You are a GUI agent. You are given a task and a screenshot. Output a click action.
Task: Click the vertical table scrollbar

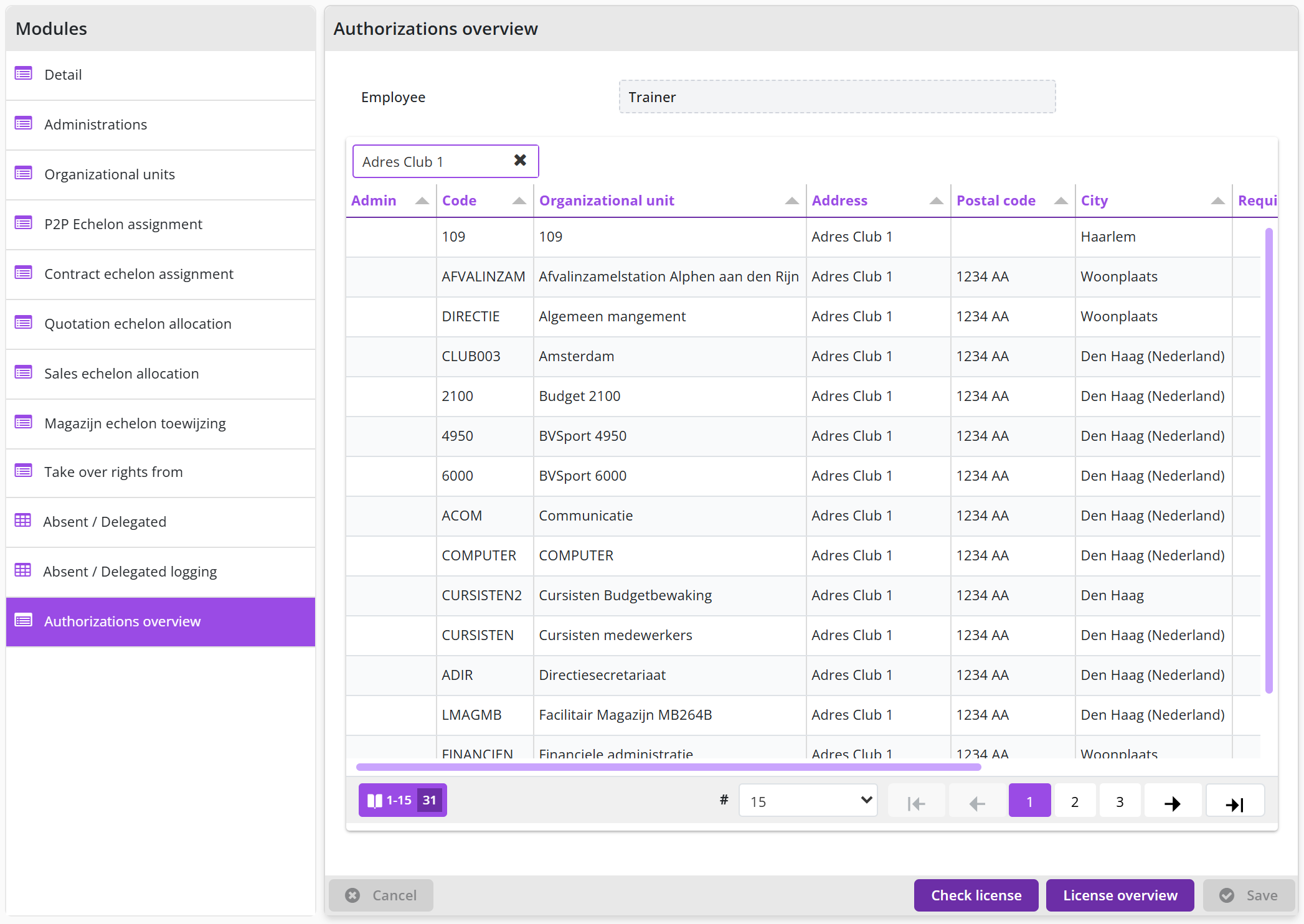[x=1269, y=461]
